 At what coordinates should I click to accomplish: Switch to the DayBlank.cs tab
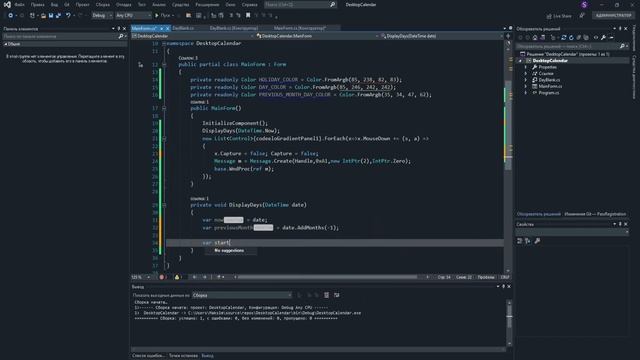coord(183,28)
